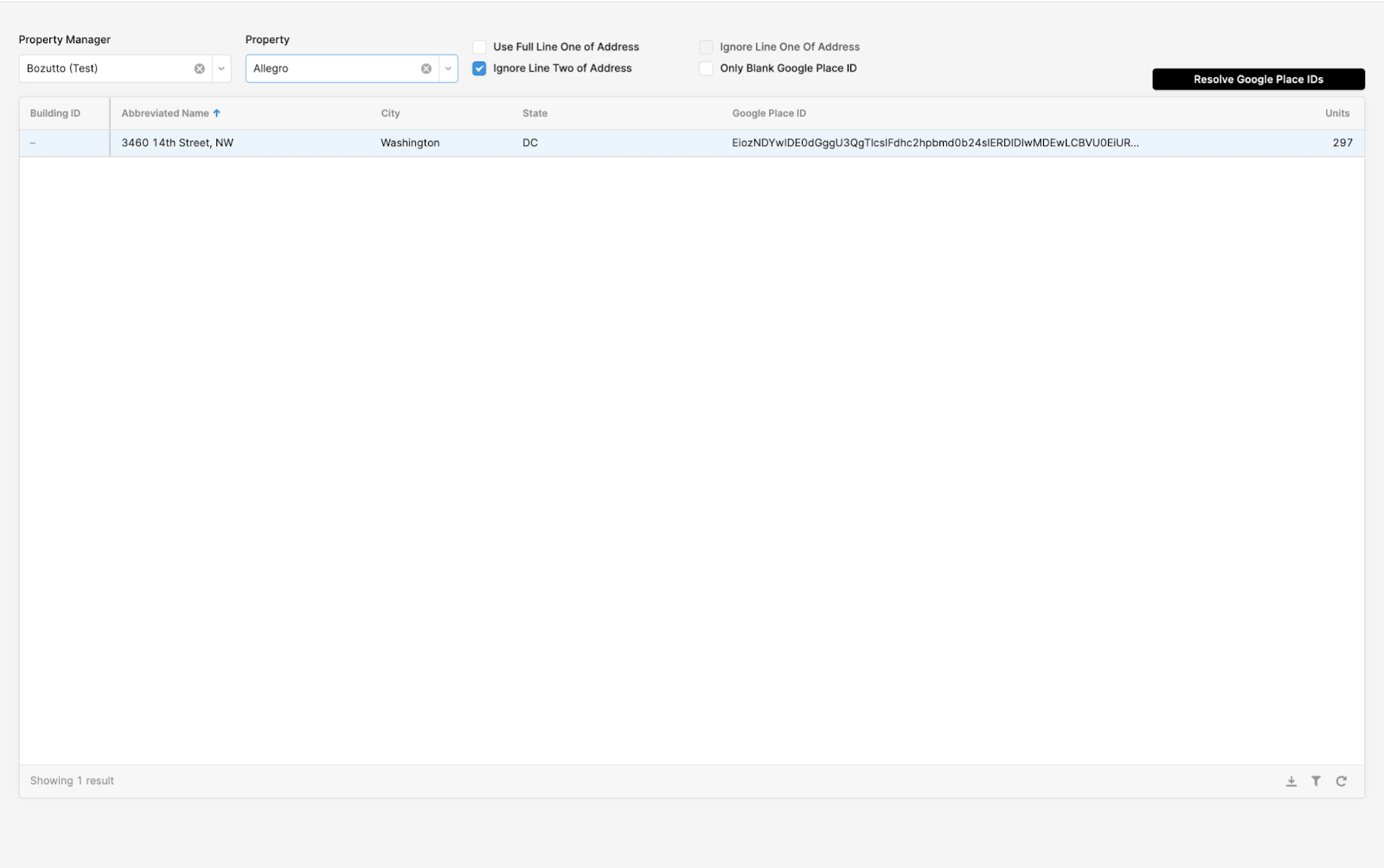Image resolution: width=1384 pixels, height=868 pixels.
Task: Clear the Property Manager selection
Action: [x=200, y=68]
